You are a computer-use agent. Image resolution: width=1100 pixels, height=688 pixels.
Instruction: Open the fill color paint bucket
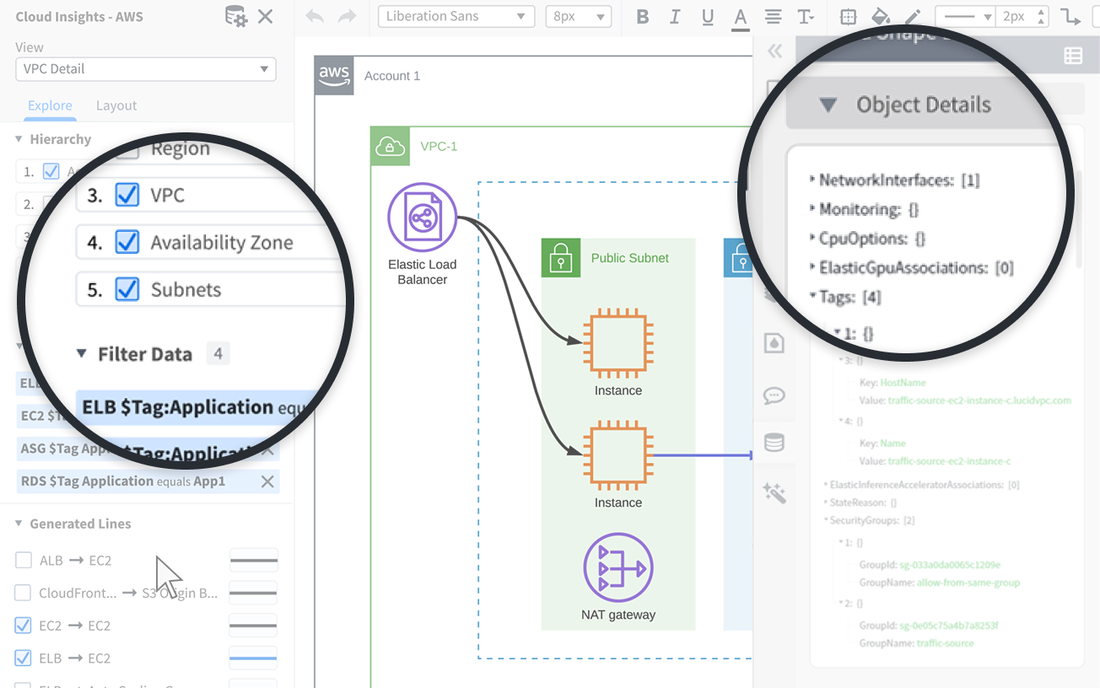click(880, 17)
